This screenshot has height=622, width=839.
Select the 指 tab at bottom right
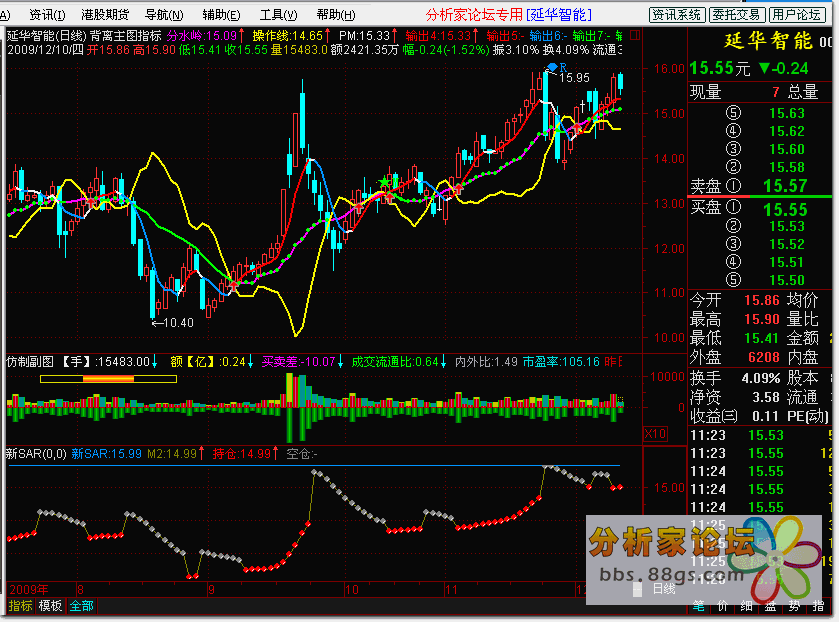[818, 606]
